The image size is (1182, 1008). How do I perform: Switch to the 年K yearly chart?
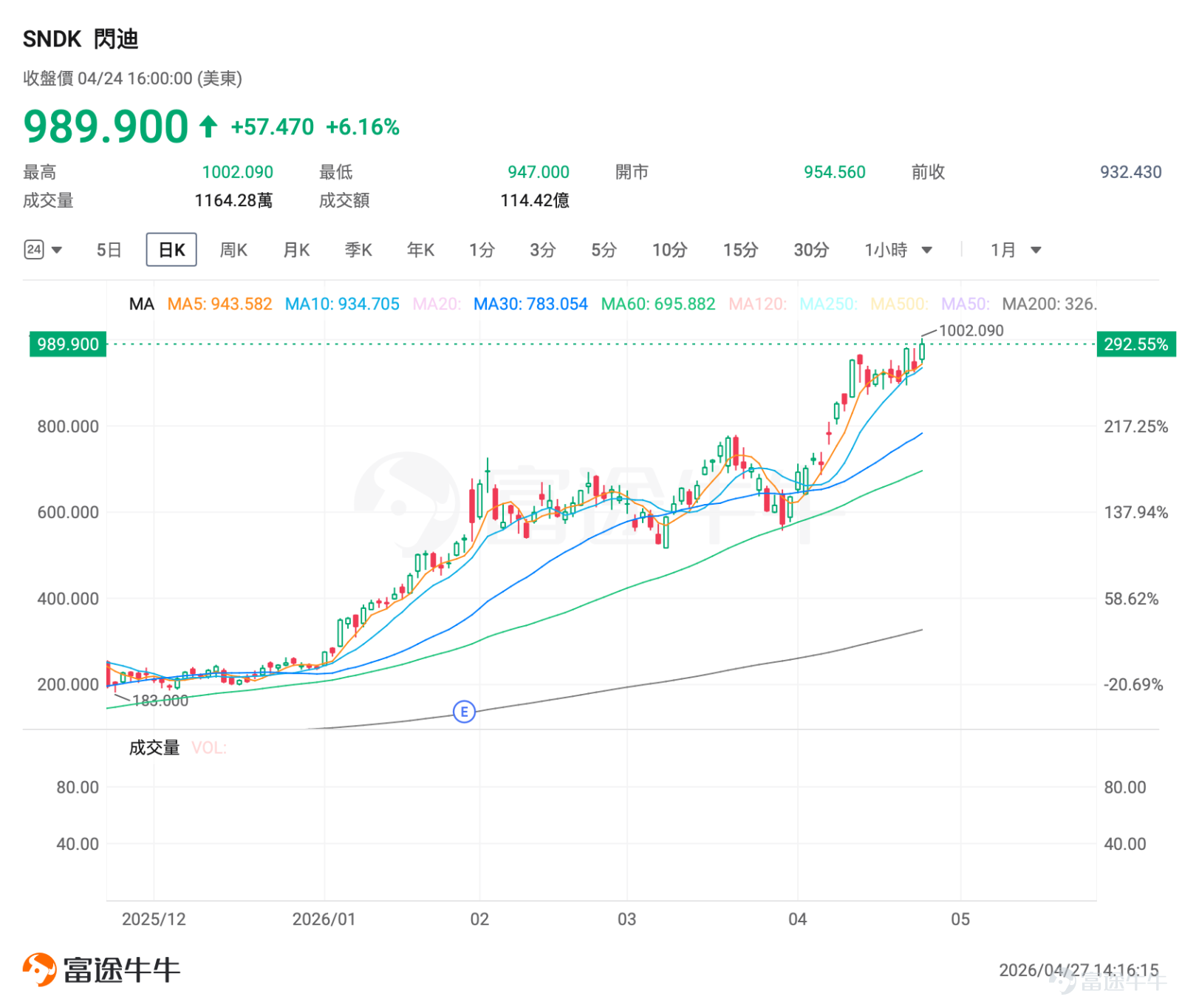[x=420, y=250]
